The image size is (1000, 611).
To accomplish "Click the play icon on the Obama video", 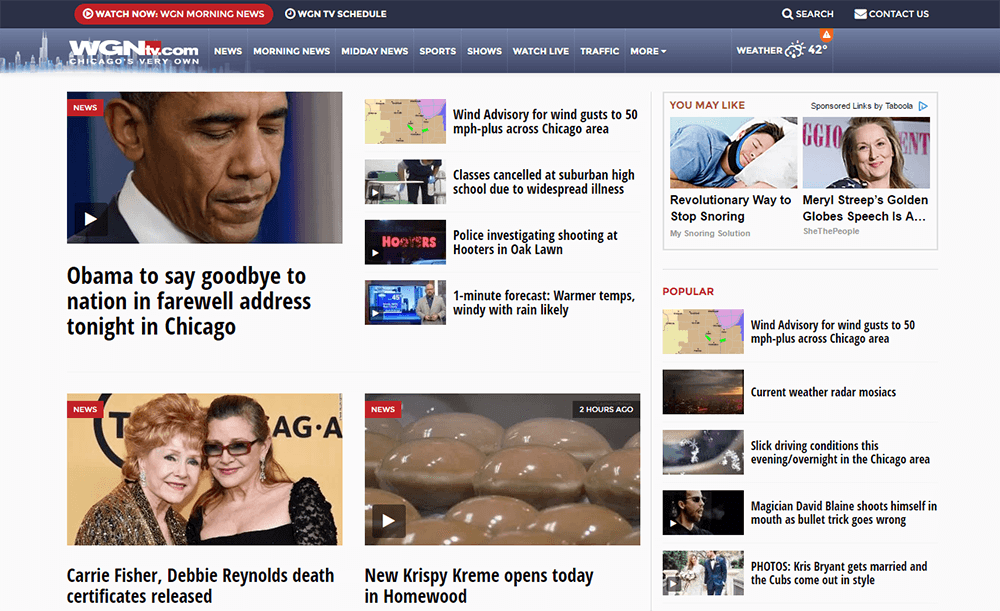I will 89,218.
